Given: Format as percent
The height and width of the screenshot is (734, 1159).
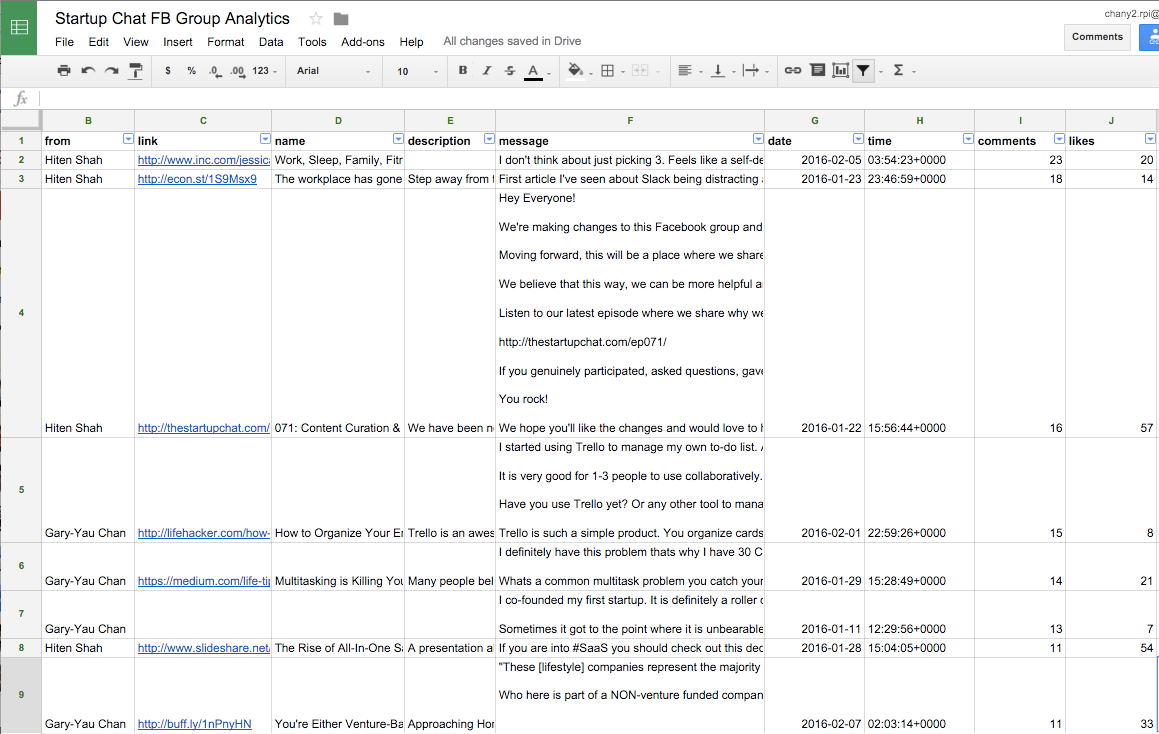Looking at the screenshot, I should (191, 70).
